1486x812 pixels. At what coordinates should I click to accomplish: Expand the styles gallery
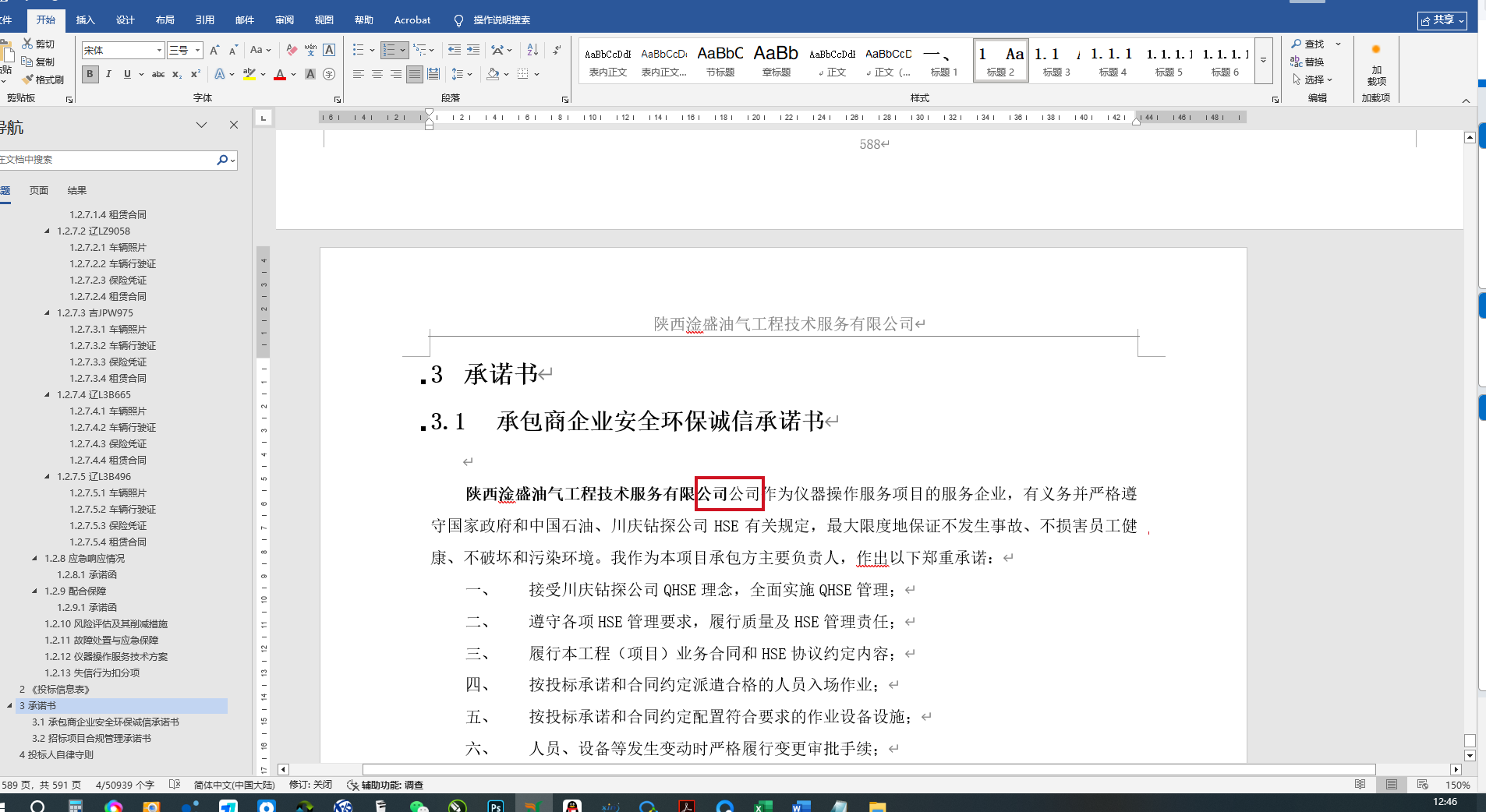point(1263,60)
